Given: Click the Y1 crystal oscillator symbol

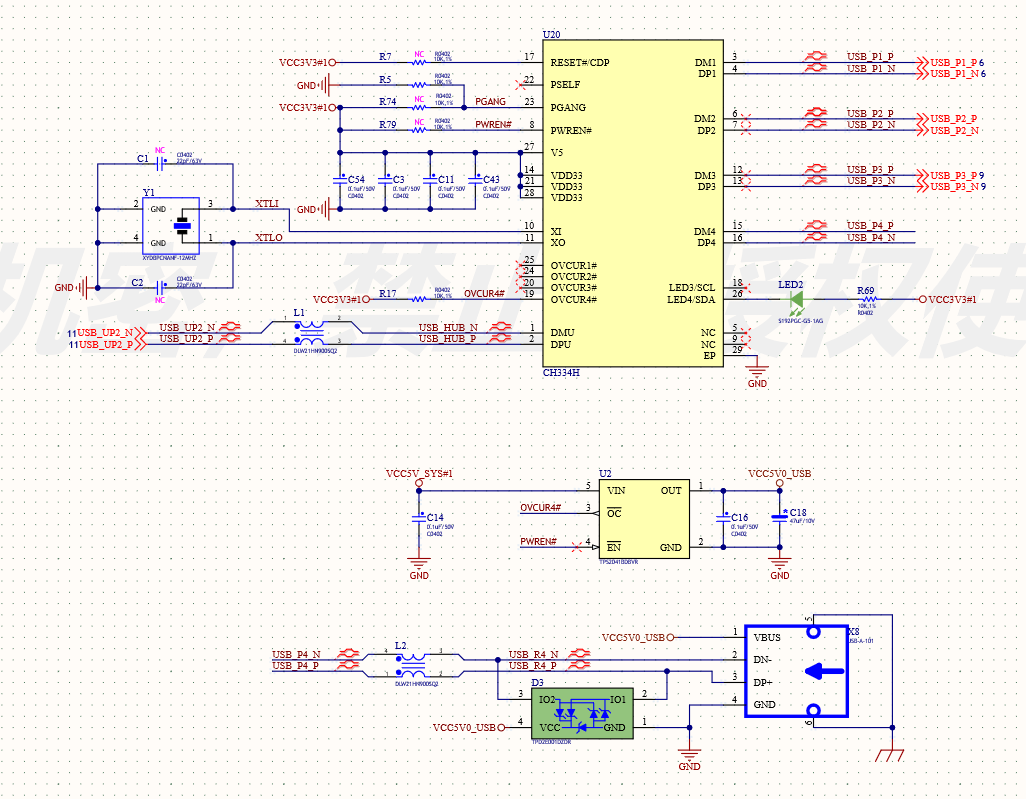Looking at the screenshot, I should (181, 225).
